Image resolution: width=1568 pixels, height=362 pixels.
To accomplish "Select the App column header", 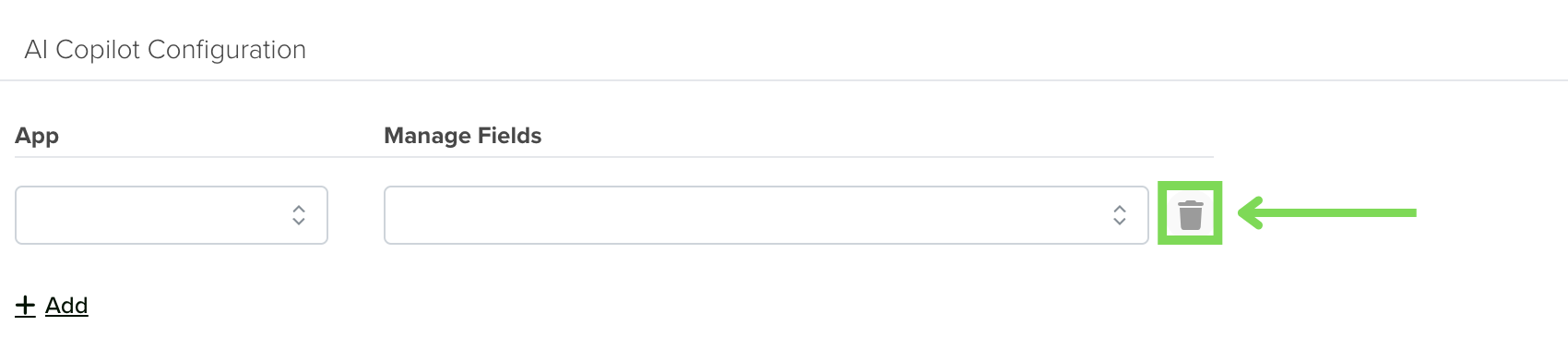I will 37,136.
